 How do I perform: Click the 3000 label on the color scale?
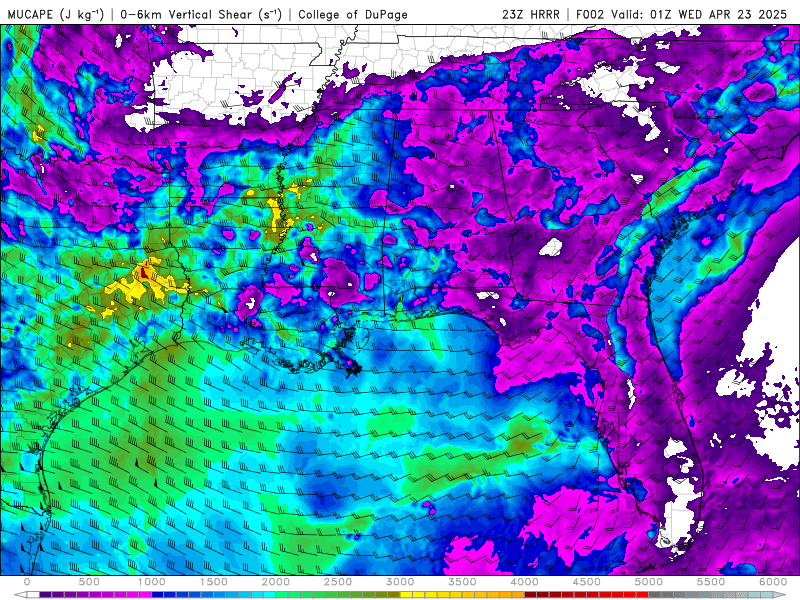[x=400, y=582]
